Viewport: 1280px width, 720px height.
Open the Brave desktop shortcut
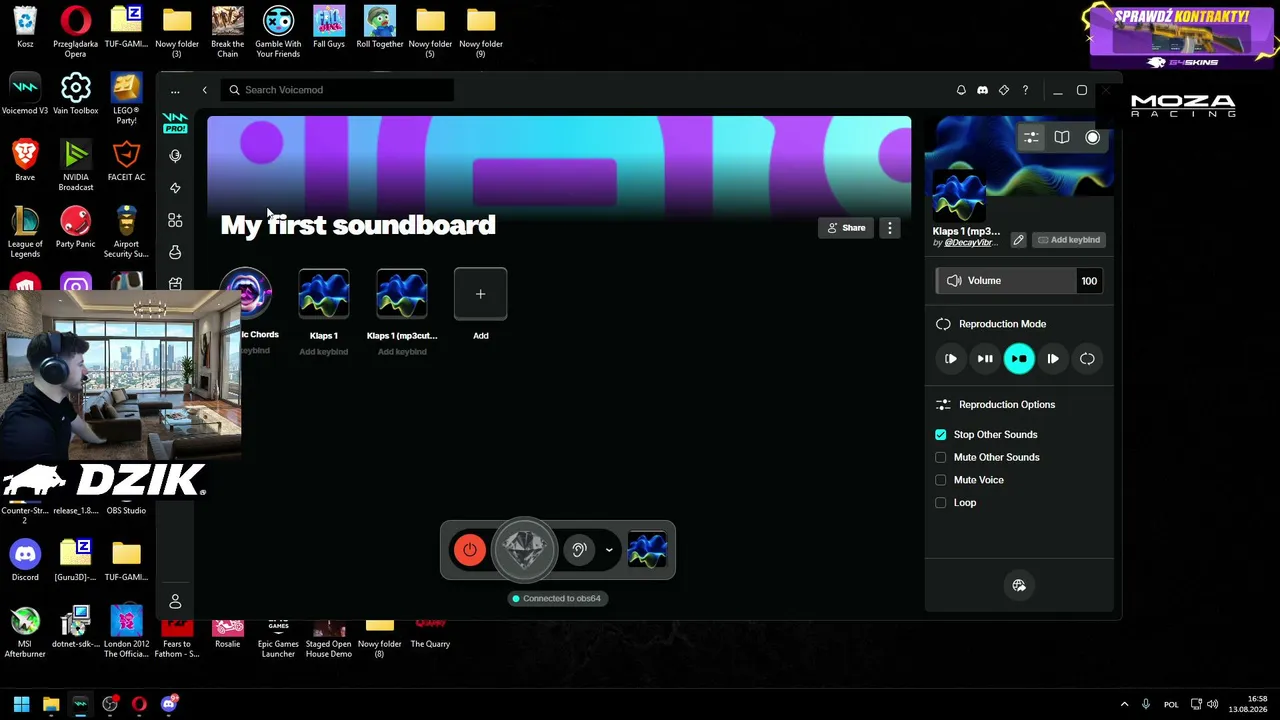pos(25,161)
